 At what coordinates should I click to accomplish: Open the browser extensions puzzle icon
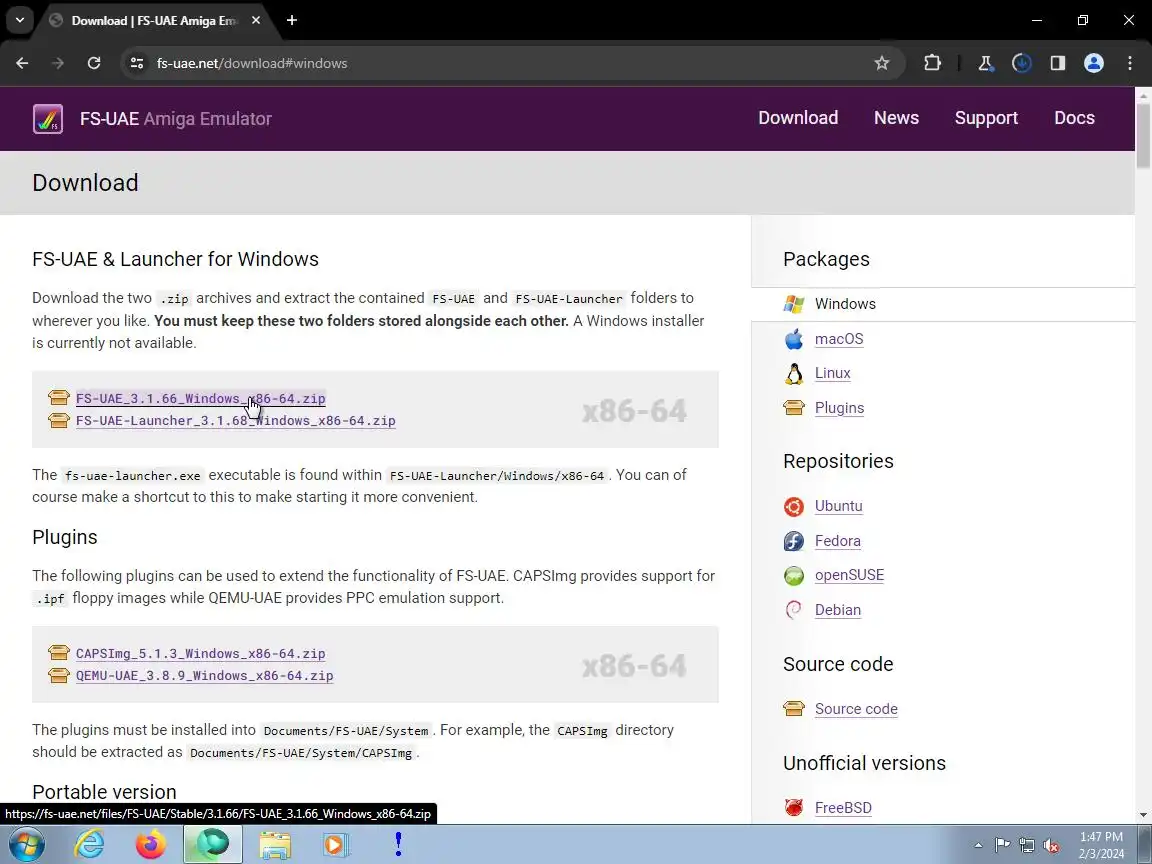[932, 63]
